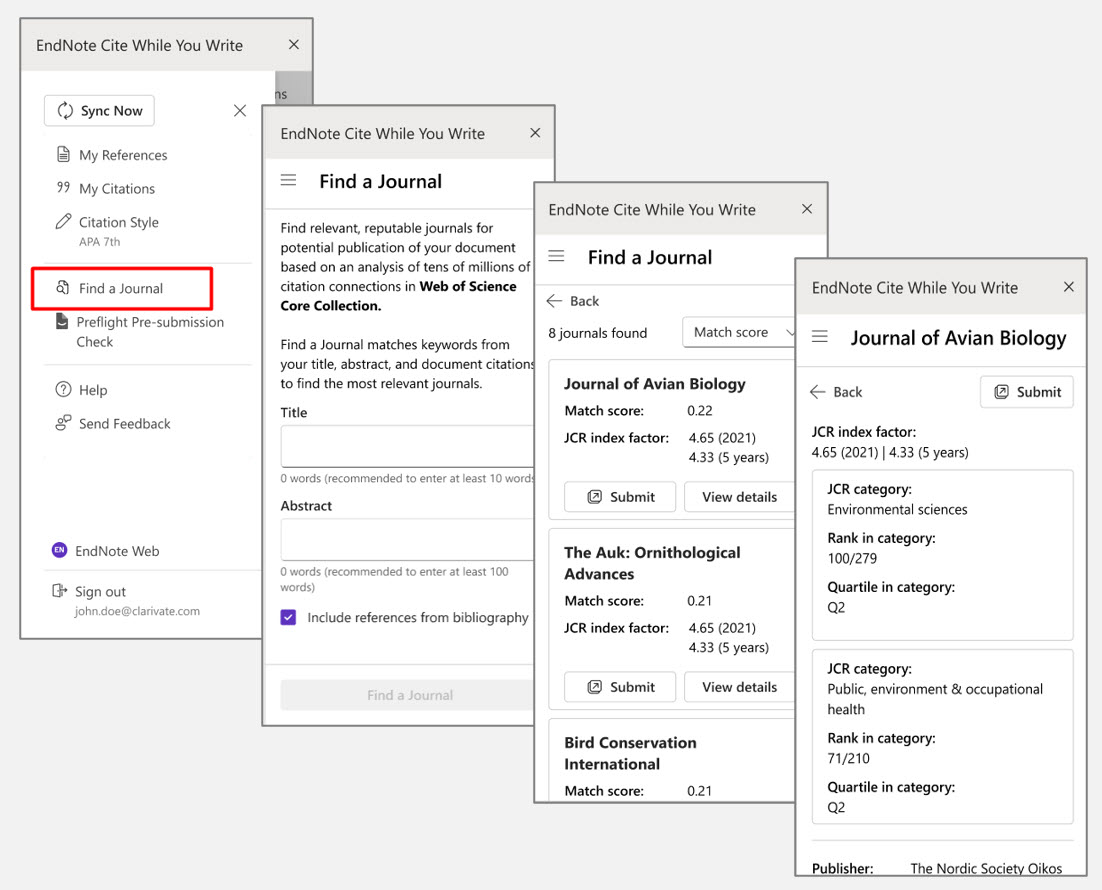Open My References from sidebar menu
The image size is (1102, 890).
tap(122, 155)
